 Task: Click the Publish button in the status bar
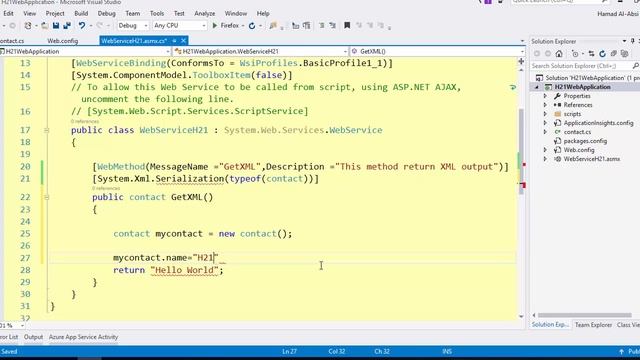(x=629, y=351)
